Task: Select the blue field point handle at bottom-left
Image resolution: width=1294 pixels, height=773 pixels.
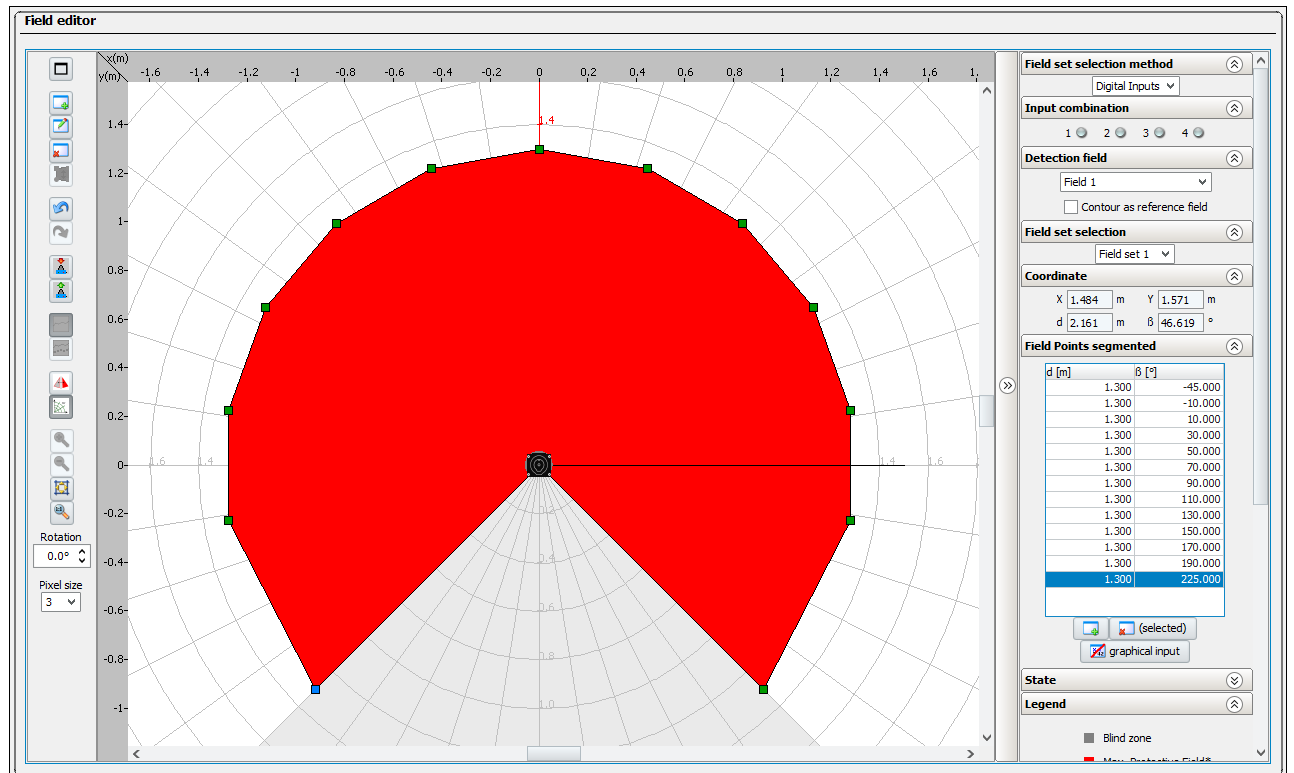Action: 315,689
